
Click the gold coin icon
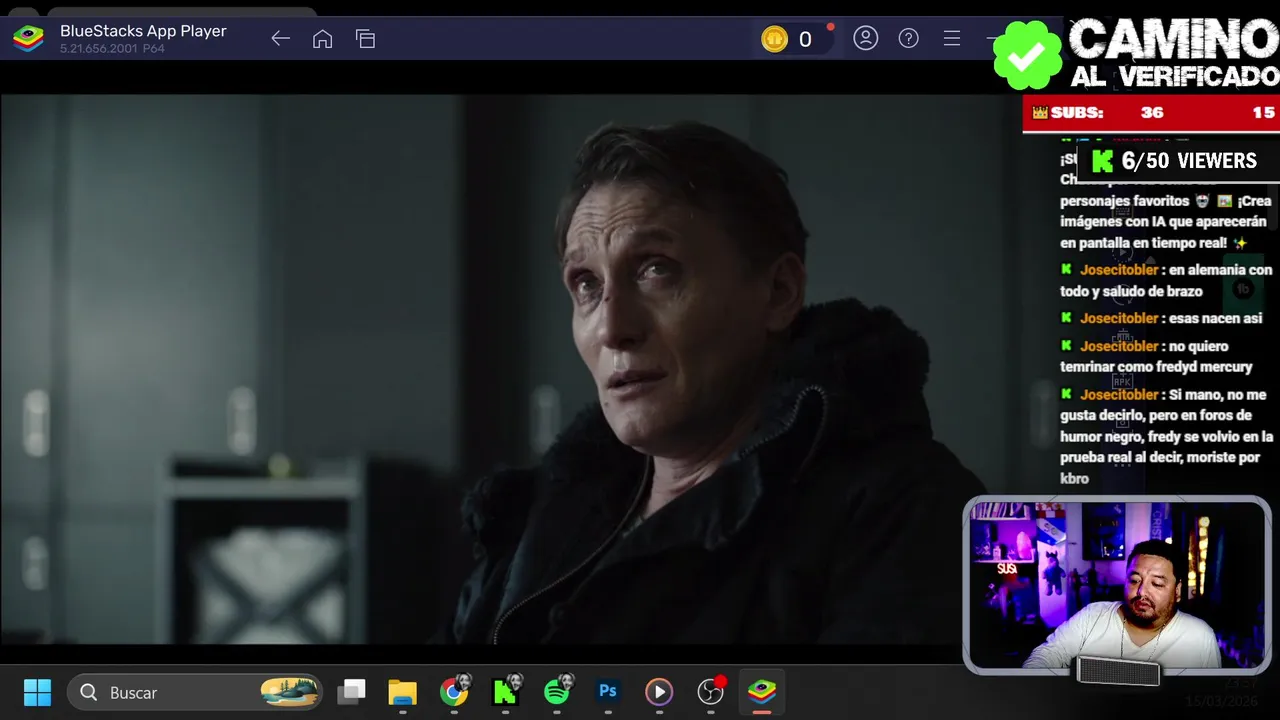774,39
